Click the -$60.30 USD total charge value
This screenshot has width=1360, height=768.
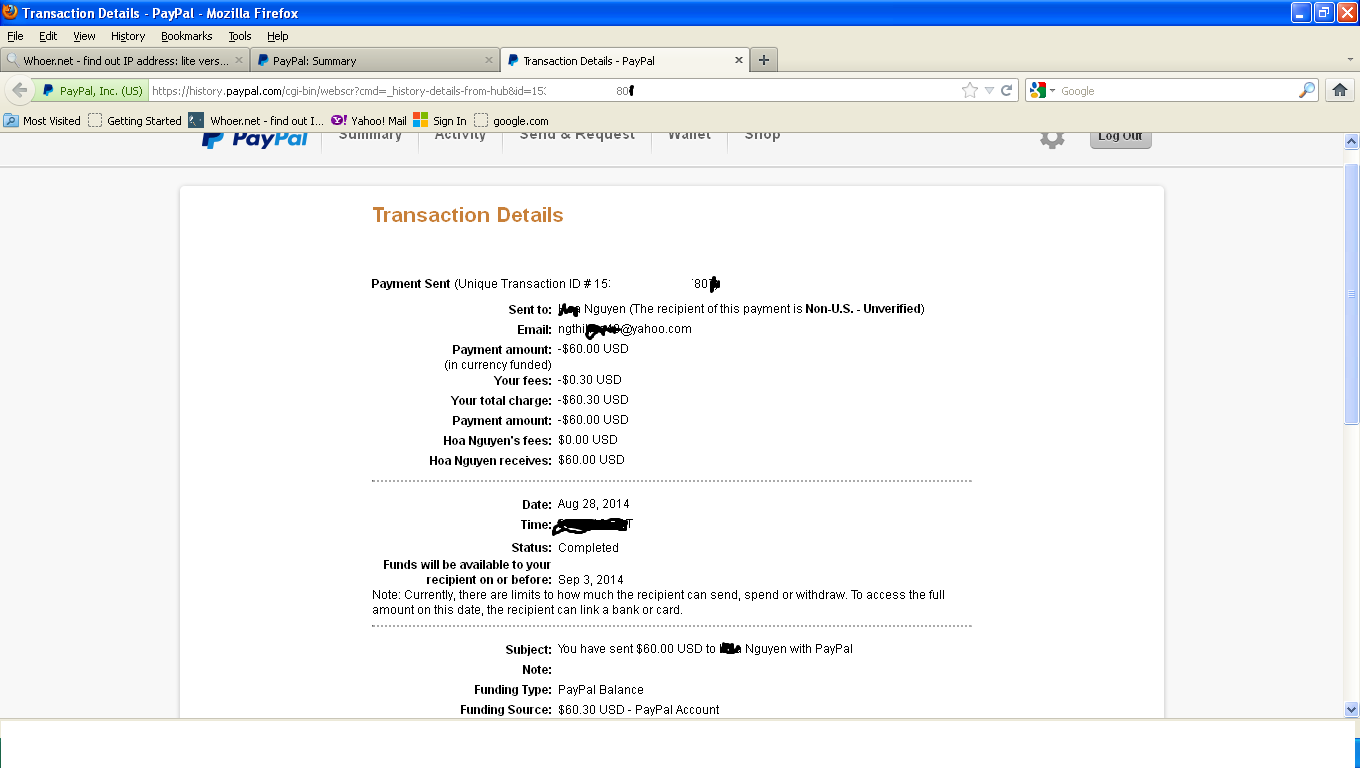pyautogui.click(x=593, y=400)
